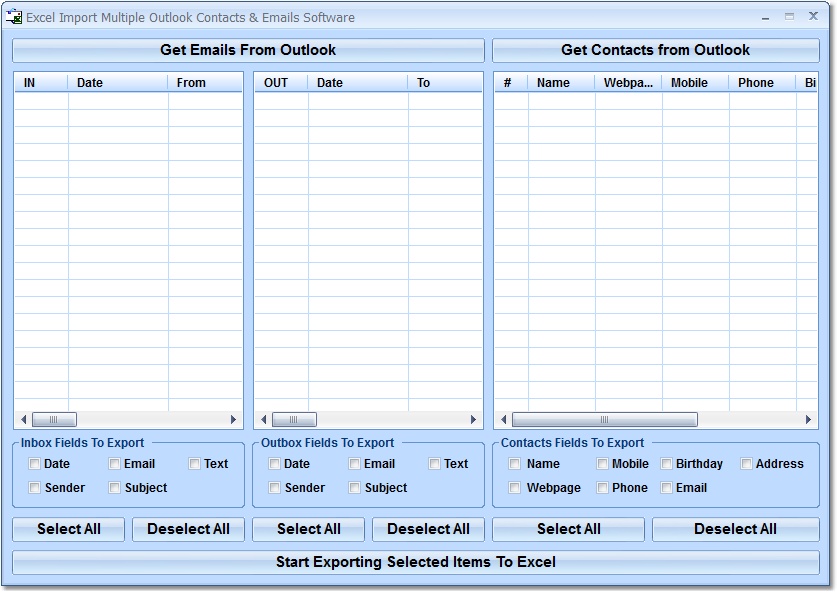Click Deselect All under Contacts fields

(x=735, y=529)
